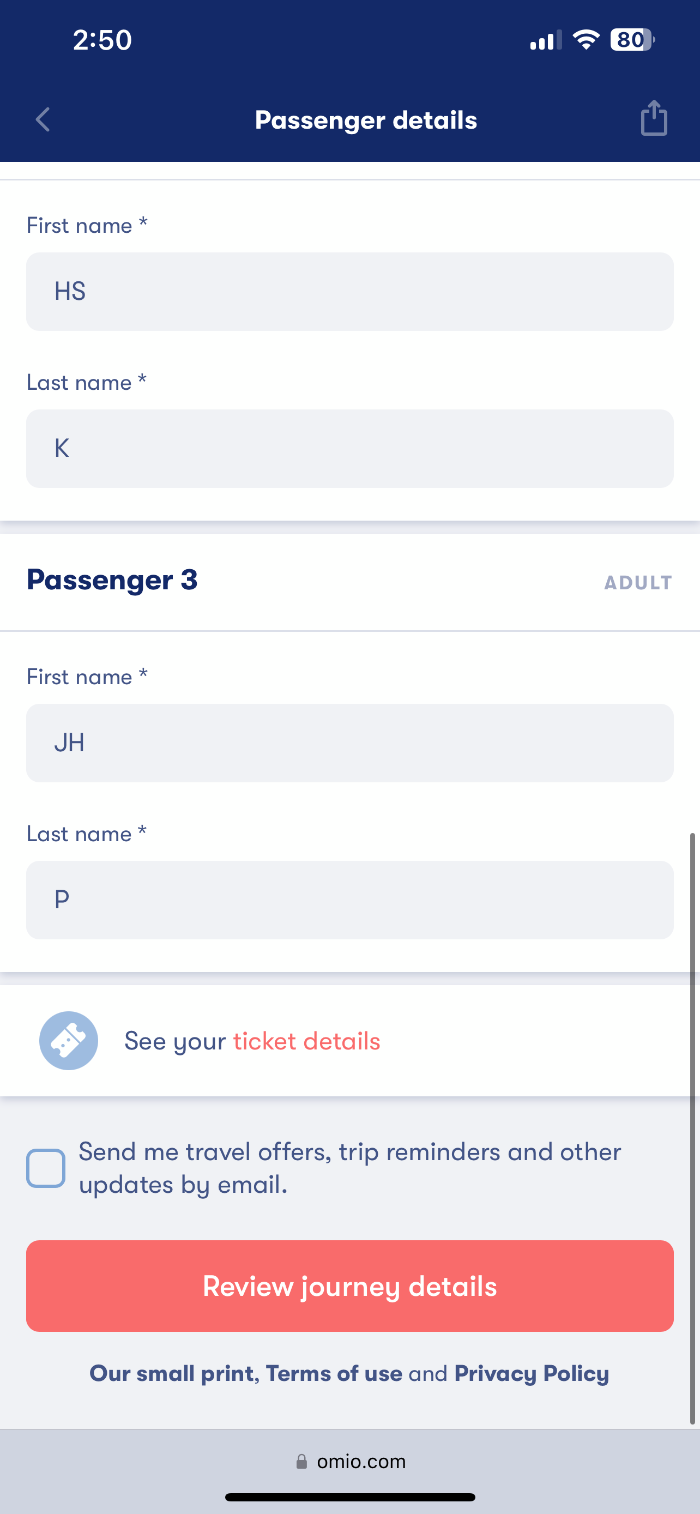This screenshot has width=700, height=1514.
Task: Open the Privacy Policy link
Action: tap(532, 1373)
